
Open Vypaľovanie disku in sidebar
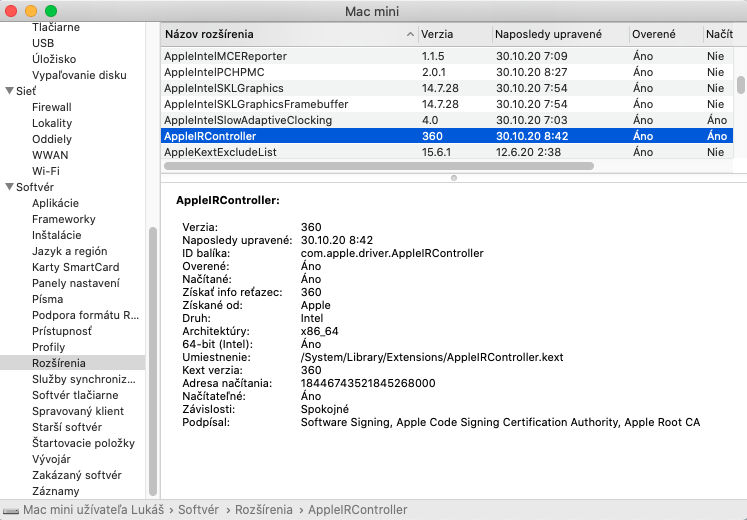79,75
